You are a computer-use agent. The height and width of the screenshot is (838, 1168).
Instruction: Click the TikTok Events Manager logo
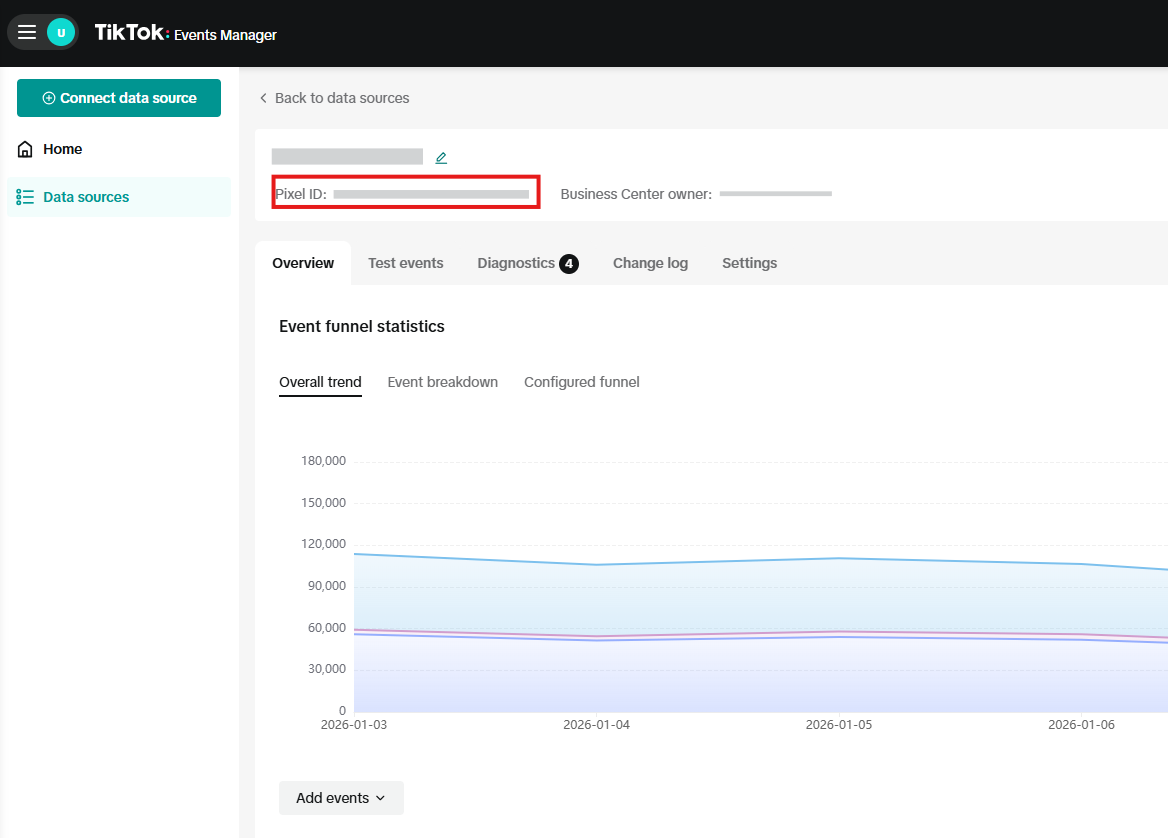[186, 33]
